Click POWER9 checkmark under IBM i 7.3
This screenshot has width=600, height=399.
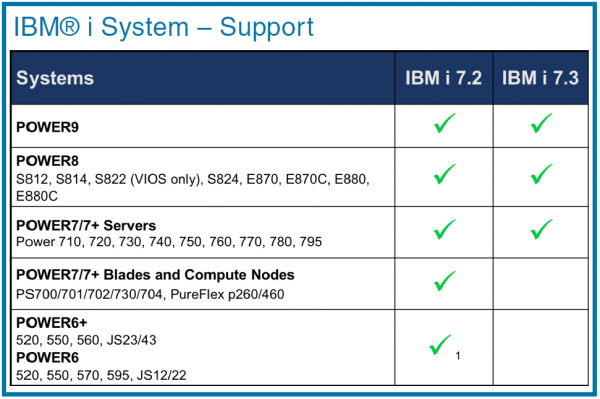tap(541, 123)
